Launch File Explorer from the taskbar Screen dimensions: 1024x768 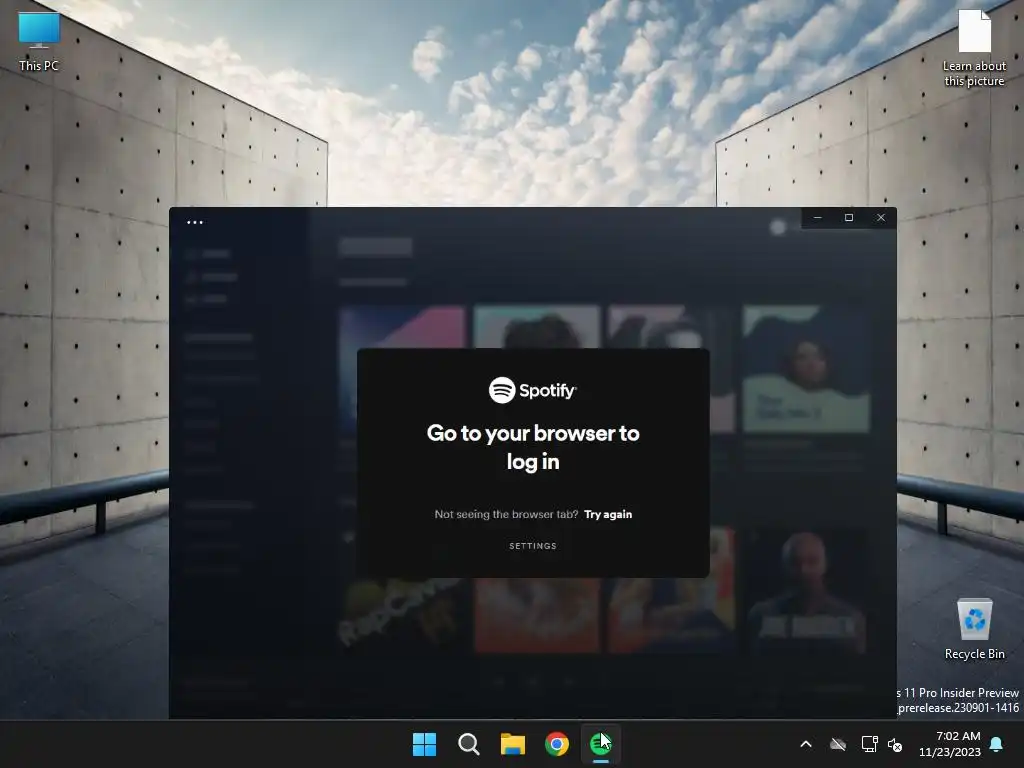513,744
